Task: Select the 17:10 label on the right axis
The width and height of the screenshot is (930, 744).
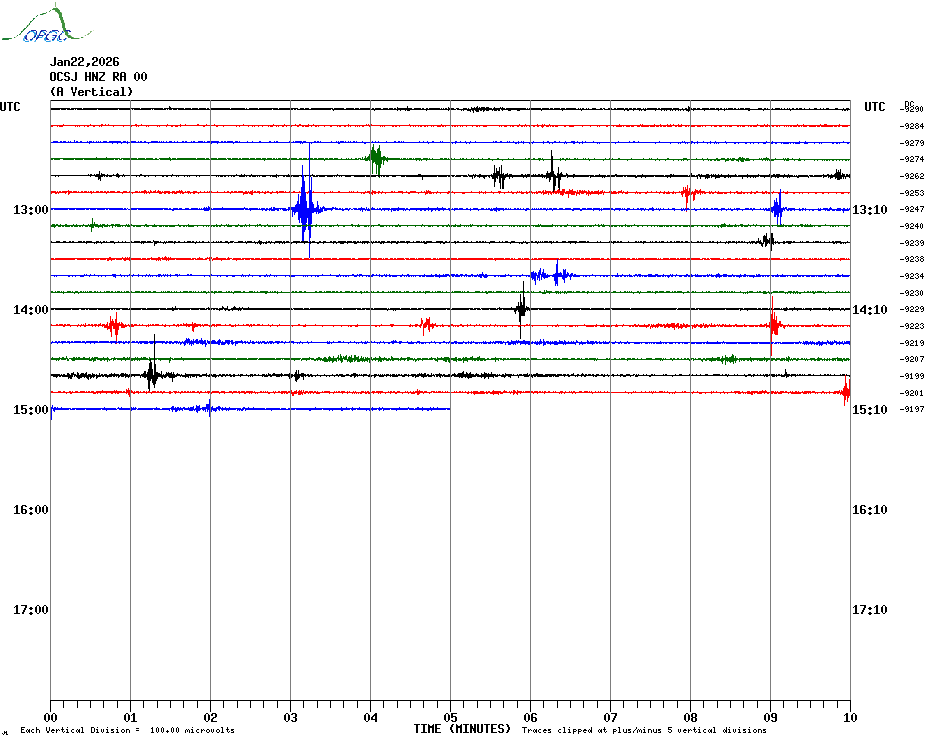Action: coord(869,610)
